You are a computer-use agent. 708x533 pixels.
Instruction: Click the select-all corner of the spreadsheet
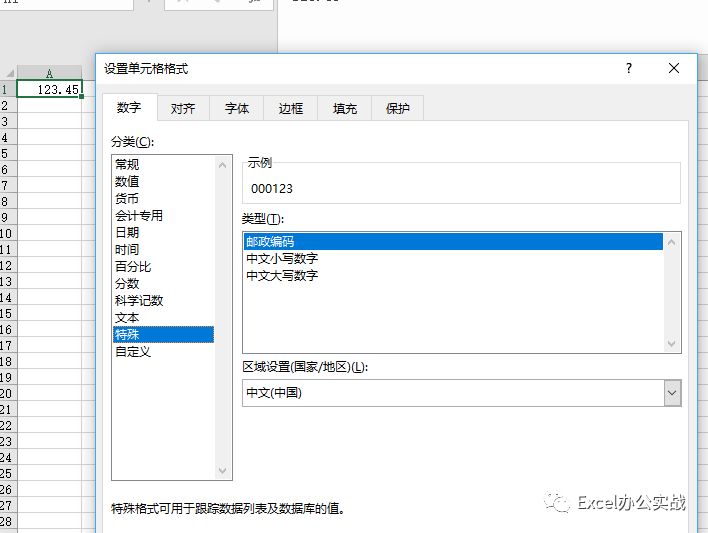tap(9, 73)
